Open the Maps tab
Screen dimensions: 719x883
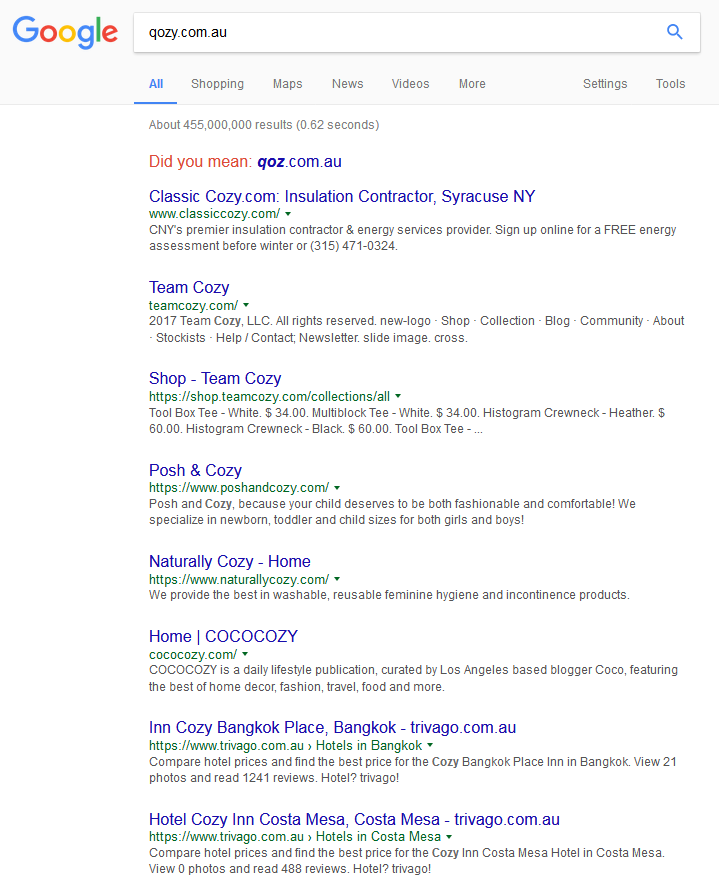(x=288, y=84)
